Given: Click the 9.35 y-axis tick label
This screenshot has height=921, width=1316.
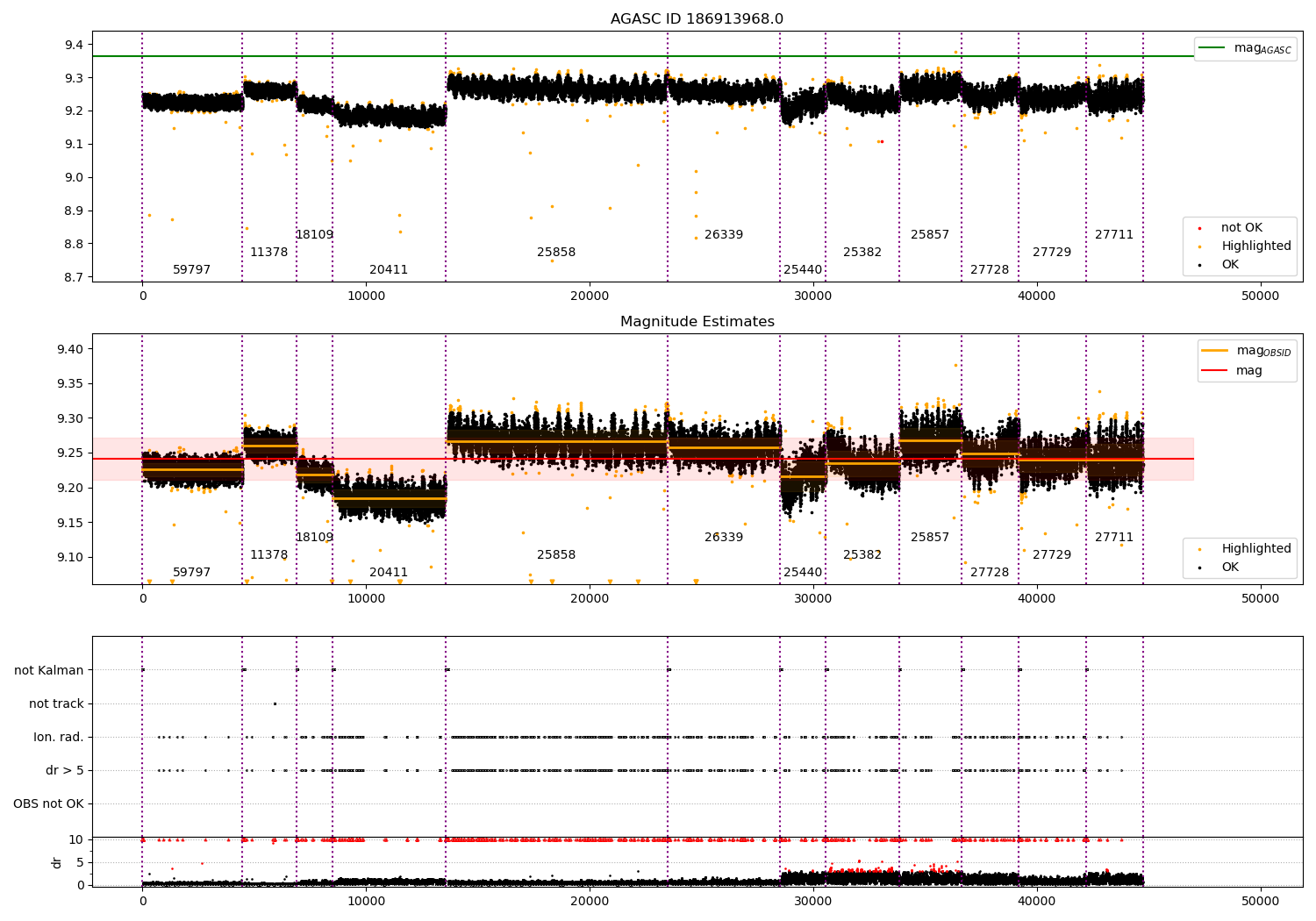Looking at the screenshot, I should click(72, 384).
